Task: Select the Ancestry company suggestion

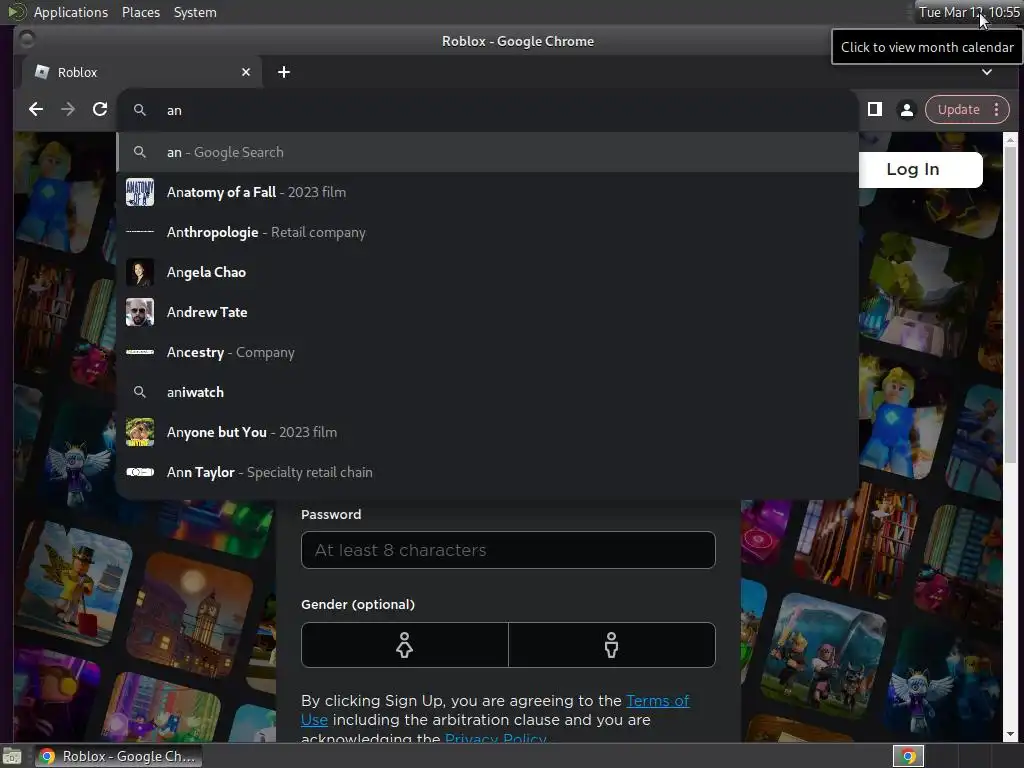Action: [487, 352]
